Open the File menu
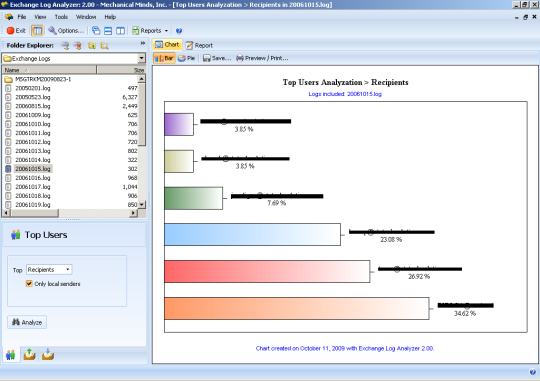The image size is (540, 381). click(x=22, y=17)
